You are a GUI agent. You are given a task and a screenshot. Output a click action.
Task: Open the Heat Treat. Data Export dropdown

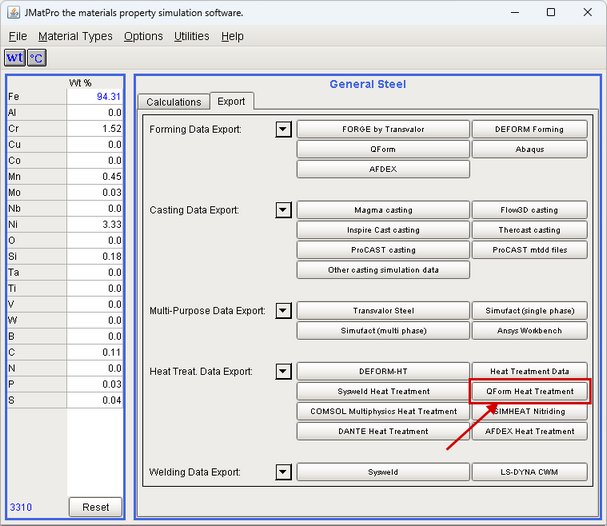point(283,372)
